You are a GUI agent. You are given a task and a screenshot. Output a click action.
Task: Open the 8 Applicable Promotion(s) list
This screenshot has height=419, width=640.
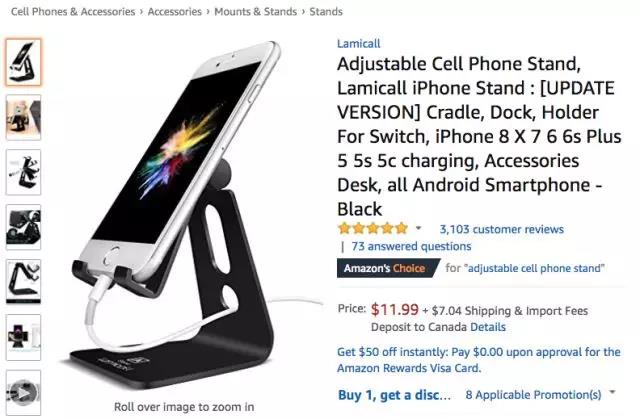[533, 395]
